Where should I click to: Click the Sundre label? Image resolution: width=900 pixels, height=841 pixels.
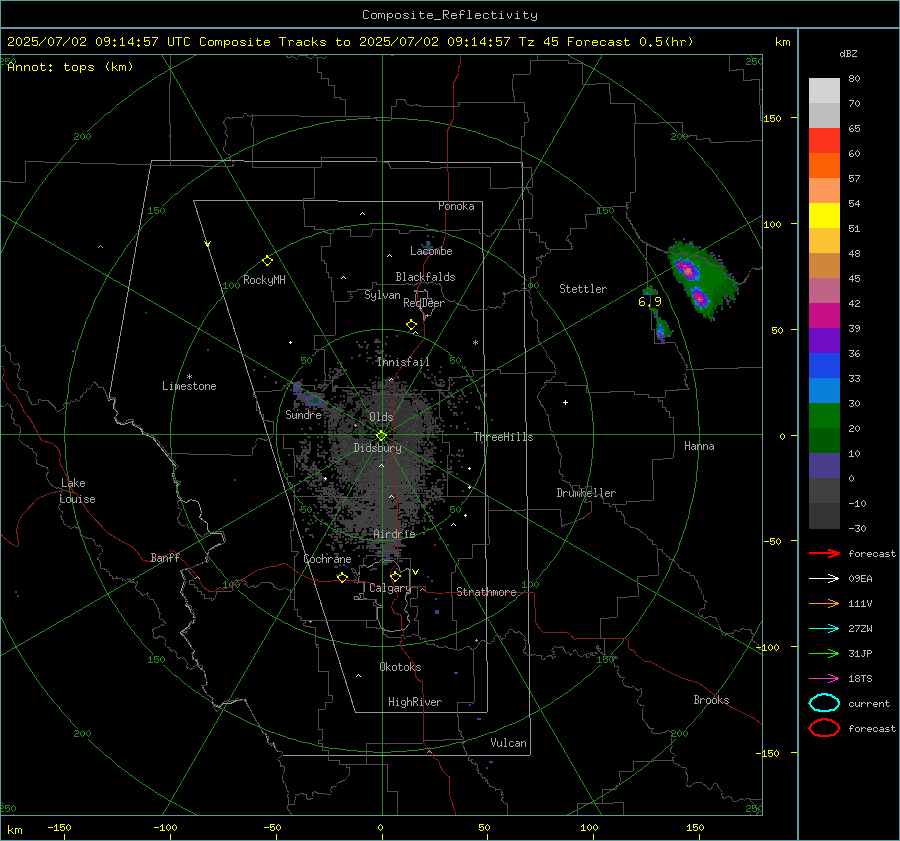coord(303,414)
